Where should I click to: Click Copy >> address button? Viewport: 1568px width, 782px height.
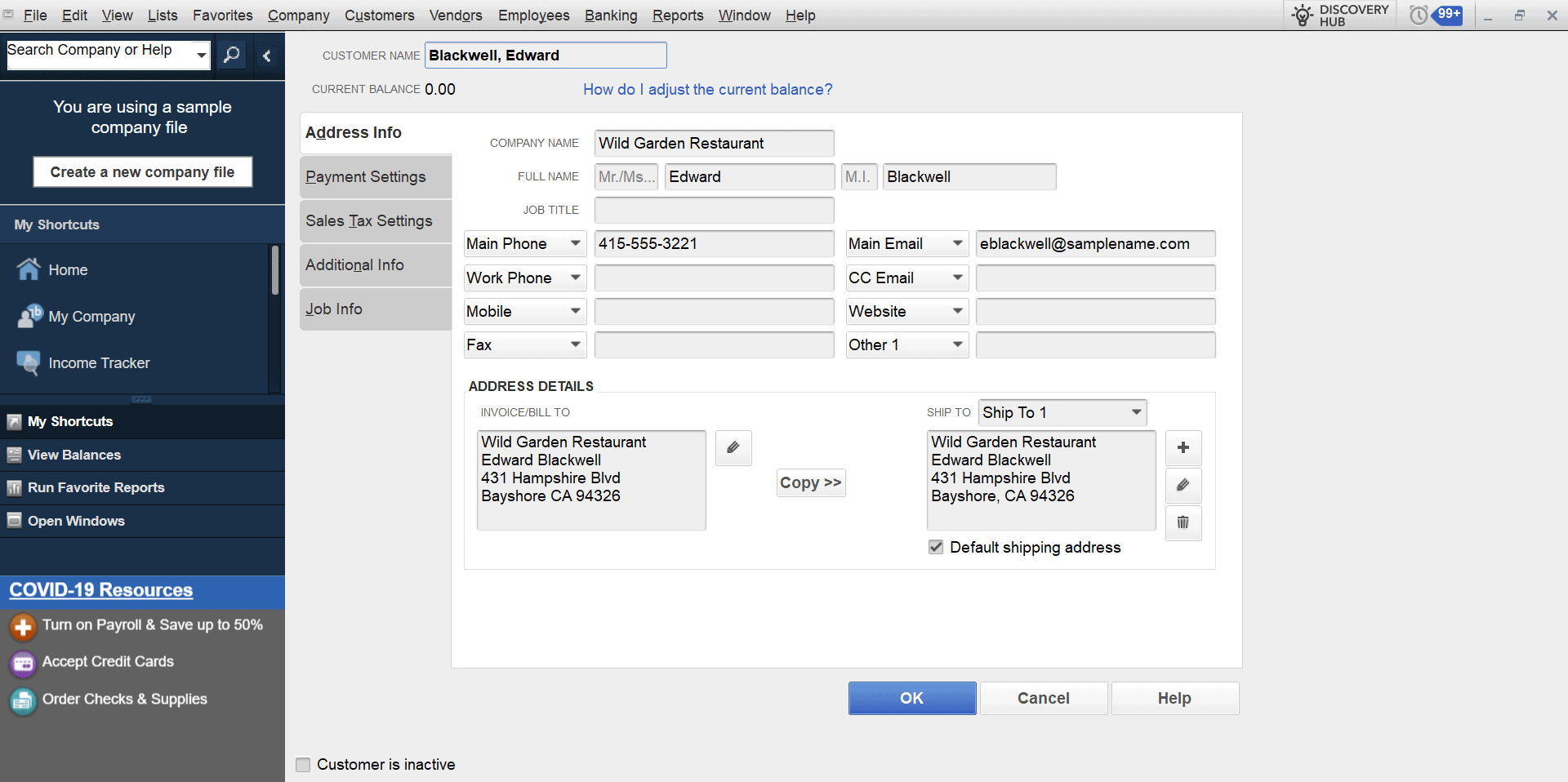[810, 482]
